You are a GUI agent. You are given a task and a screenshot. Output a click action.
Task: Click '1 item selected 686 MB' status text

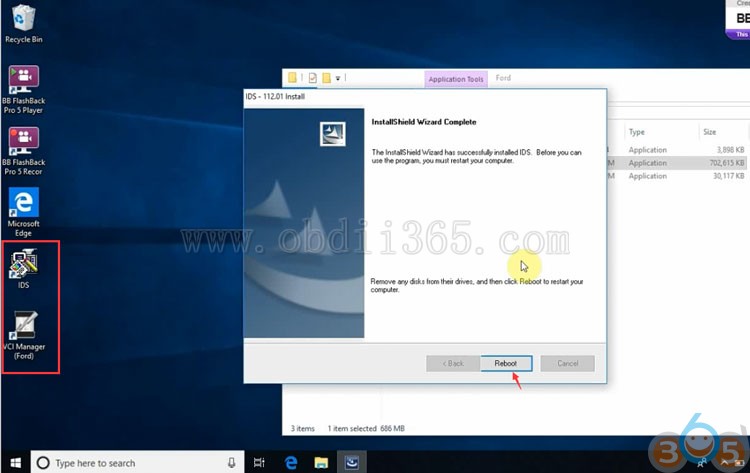(366, 429)
